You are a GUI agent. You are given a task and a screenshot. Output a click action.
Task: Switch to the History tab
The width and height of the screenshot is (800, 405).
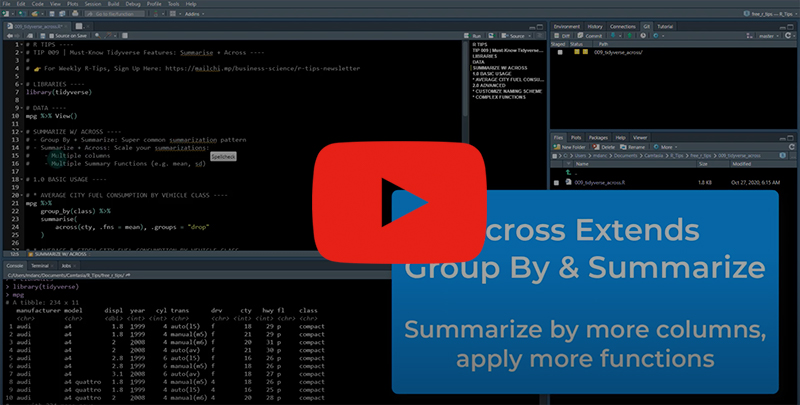[x=595, y=27]
